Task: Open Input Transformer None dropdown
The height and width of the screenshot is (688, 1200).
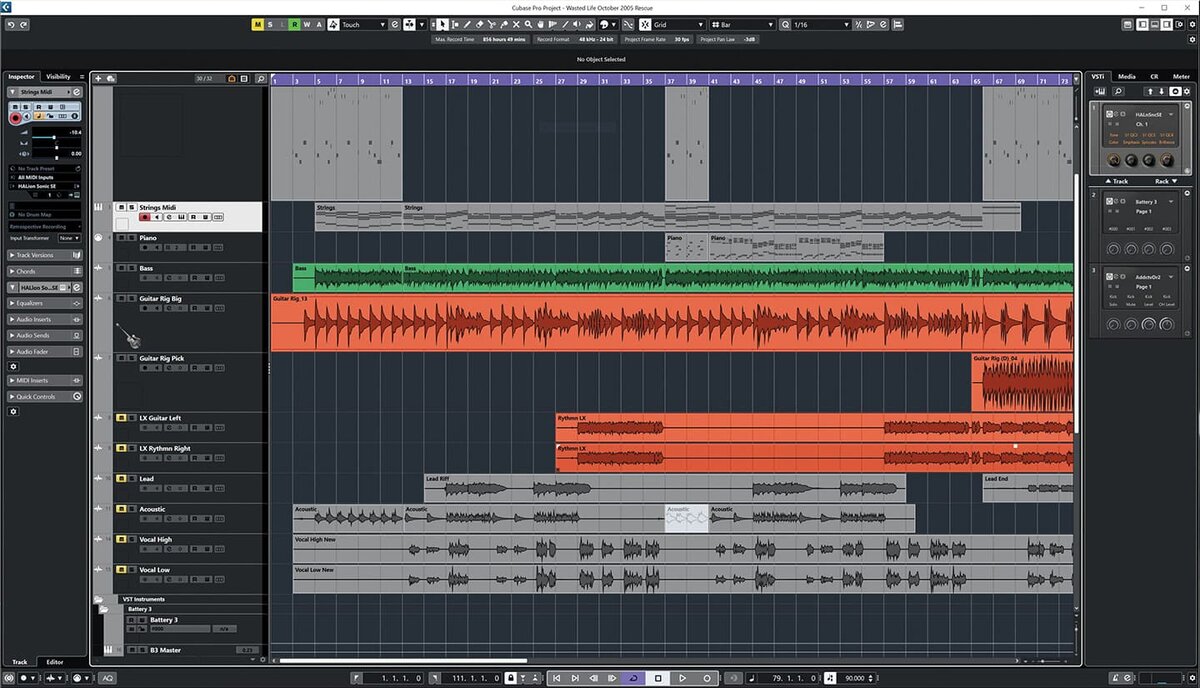Action: 69,238
